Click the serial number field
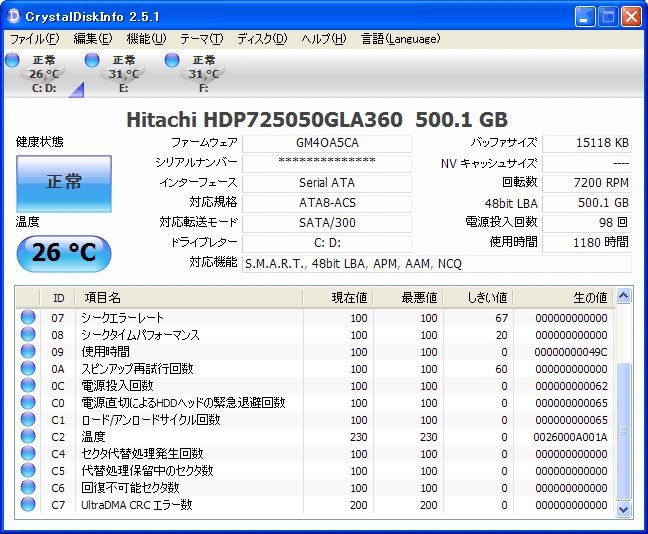648x534 pixels. (x=327, y=163)
